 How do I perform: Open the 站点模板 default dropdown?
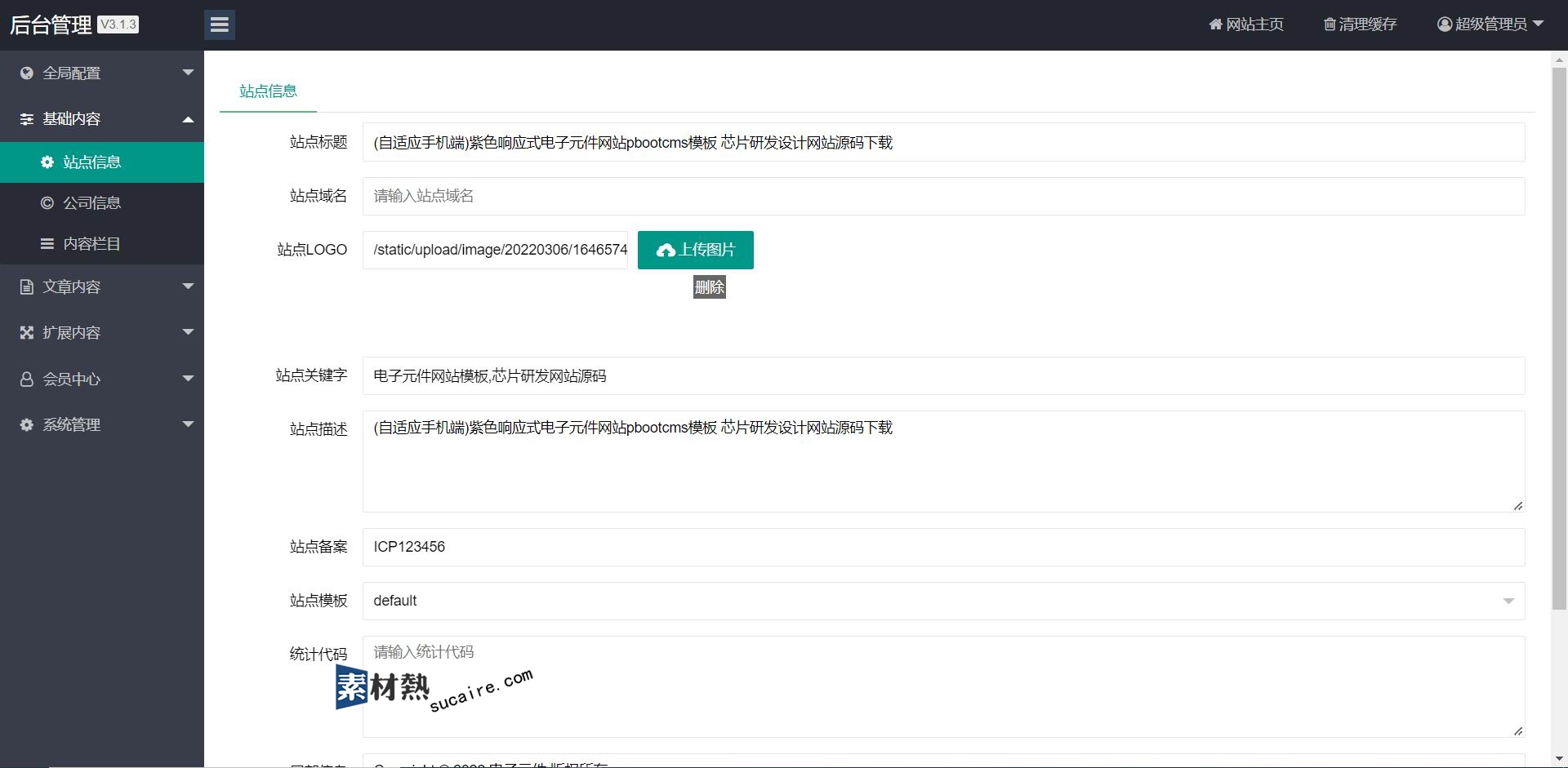click(x=943, y=601)
